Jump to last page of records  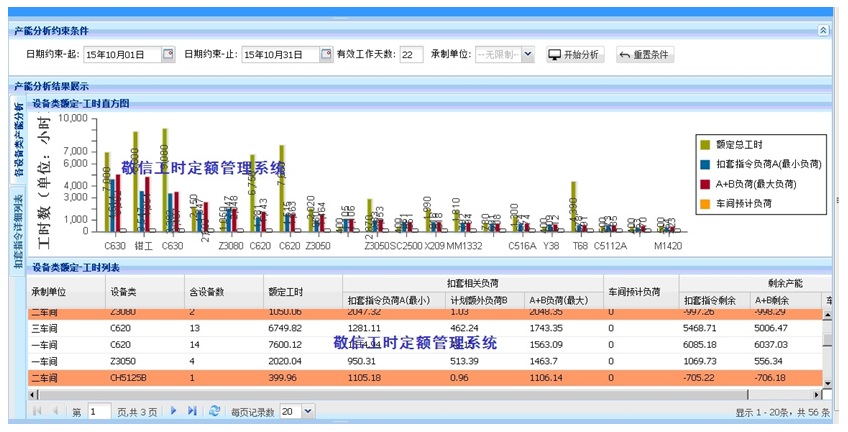pyautogui.click(x=191, y=411)
